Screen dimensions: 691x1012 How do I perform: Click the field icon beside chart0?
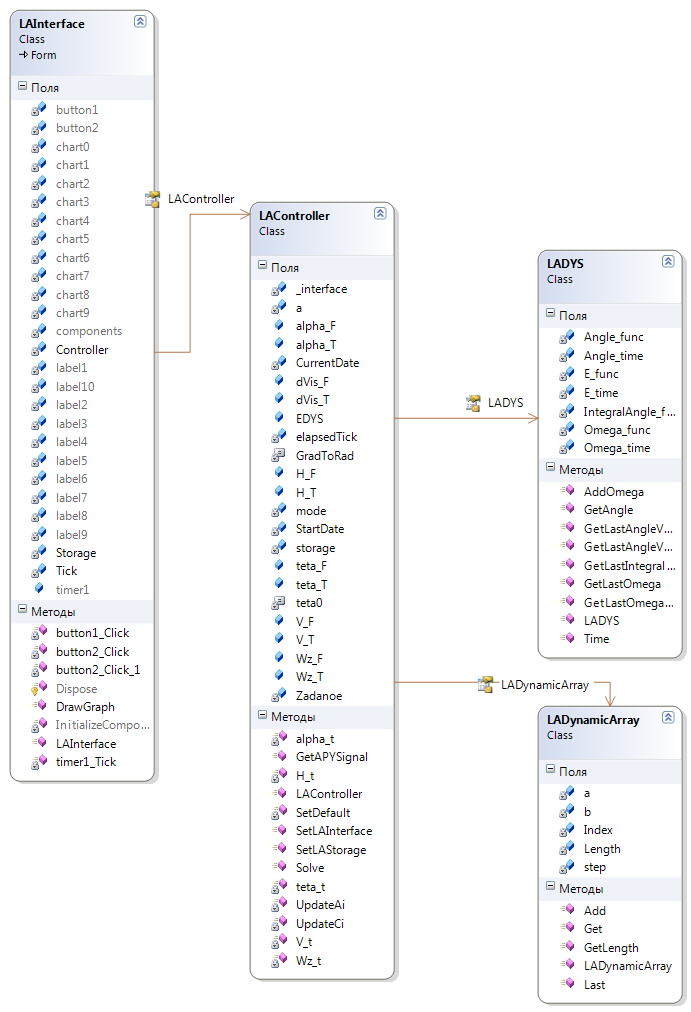point(39,146)
